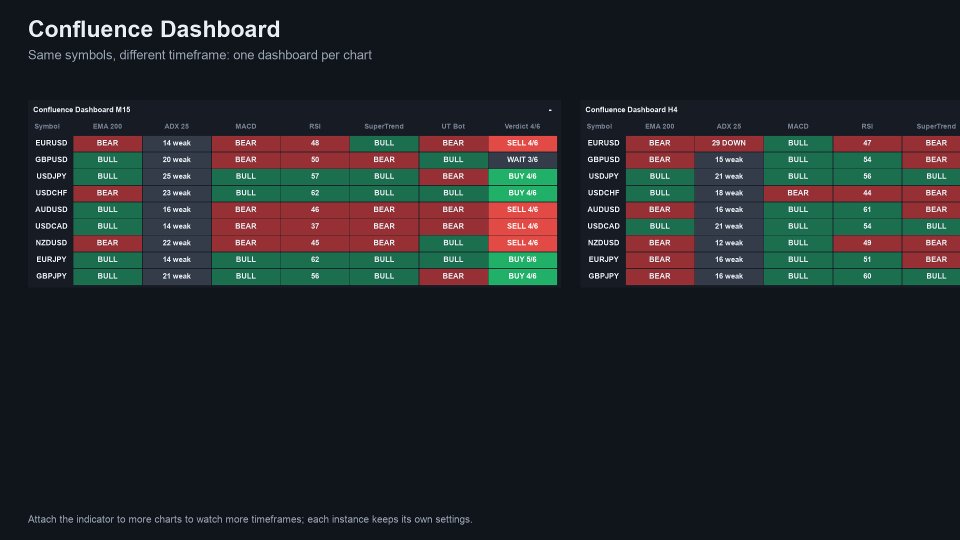This screenshot has width=960, height=540.
Task: Click USDCAD symbol in the M15 dashboard
Action: 51,226
